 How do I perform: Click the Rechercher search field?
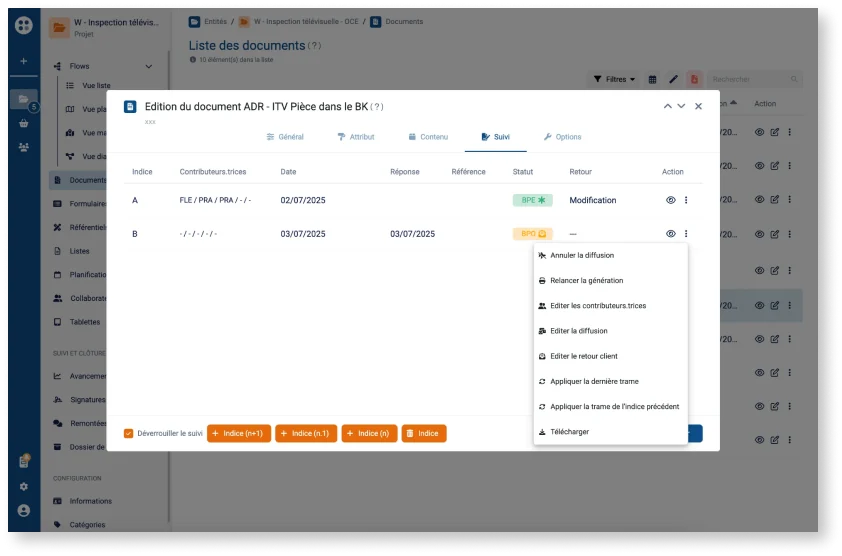(754, 80)
